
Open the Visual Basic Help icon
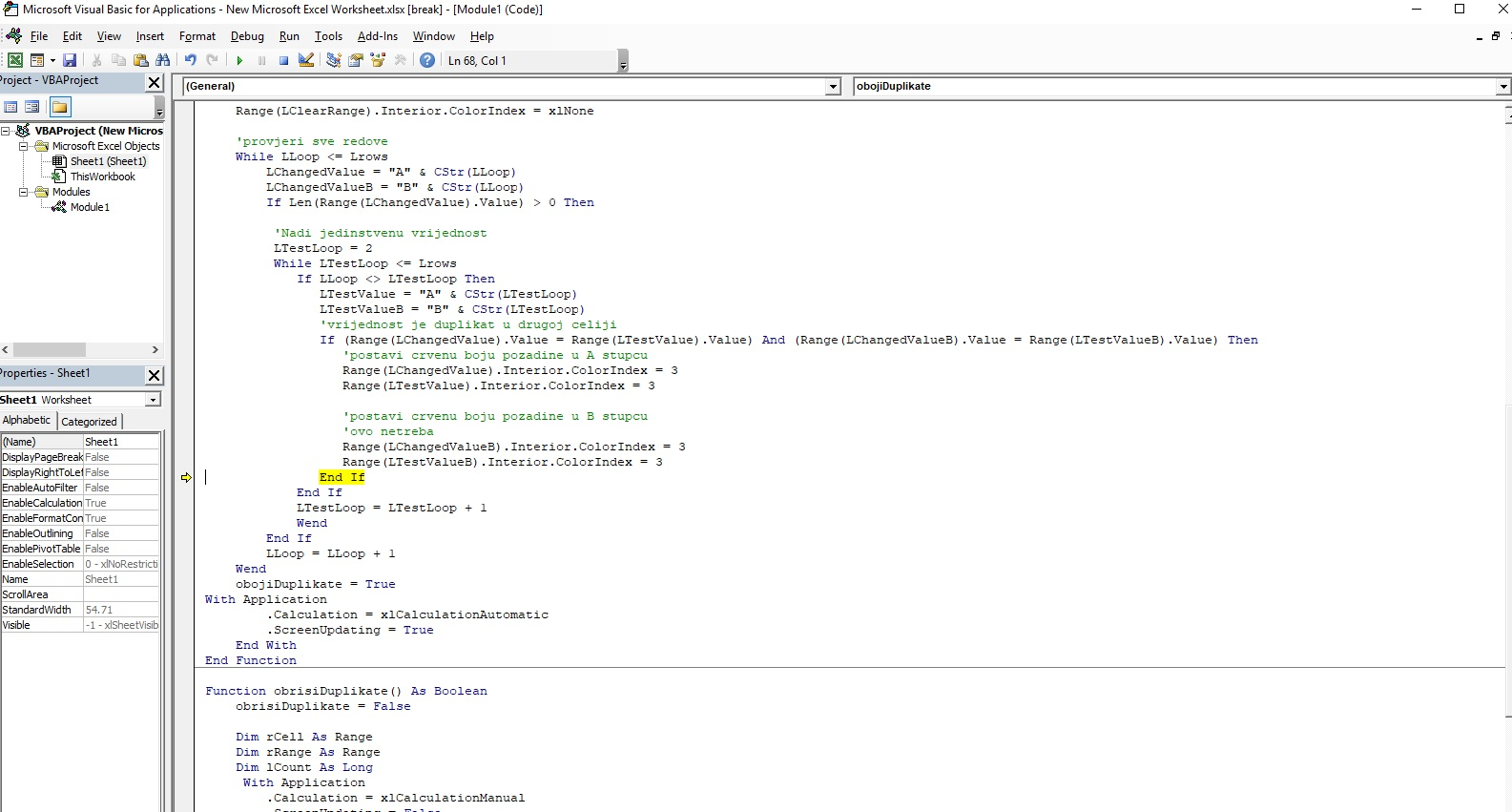click(427, 60)
